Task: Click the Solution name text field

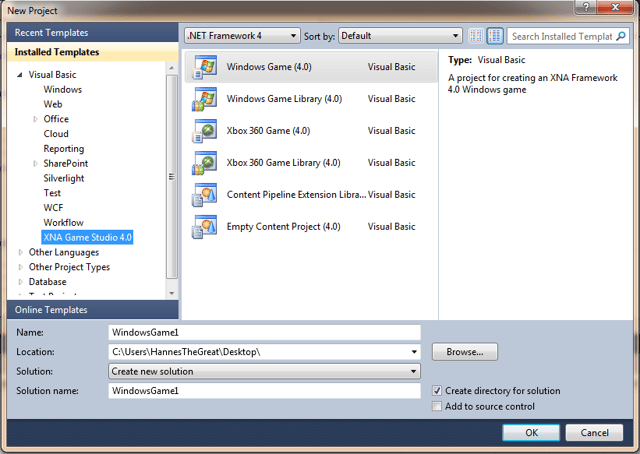Action: (x=264, y=391)
